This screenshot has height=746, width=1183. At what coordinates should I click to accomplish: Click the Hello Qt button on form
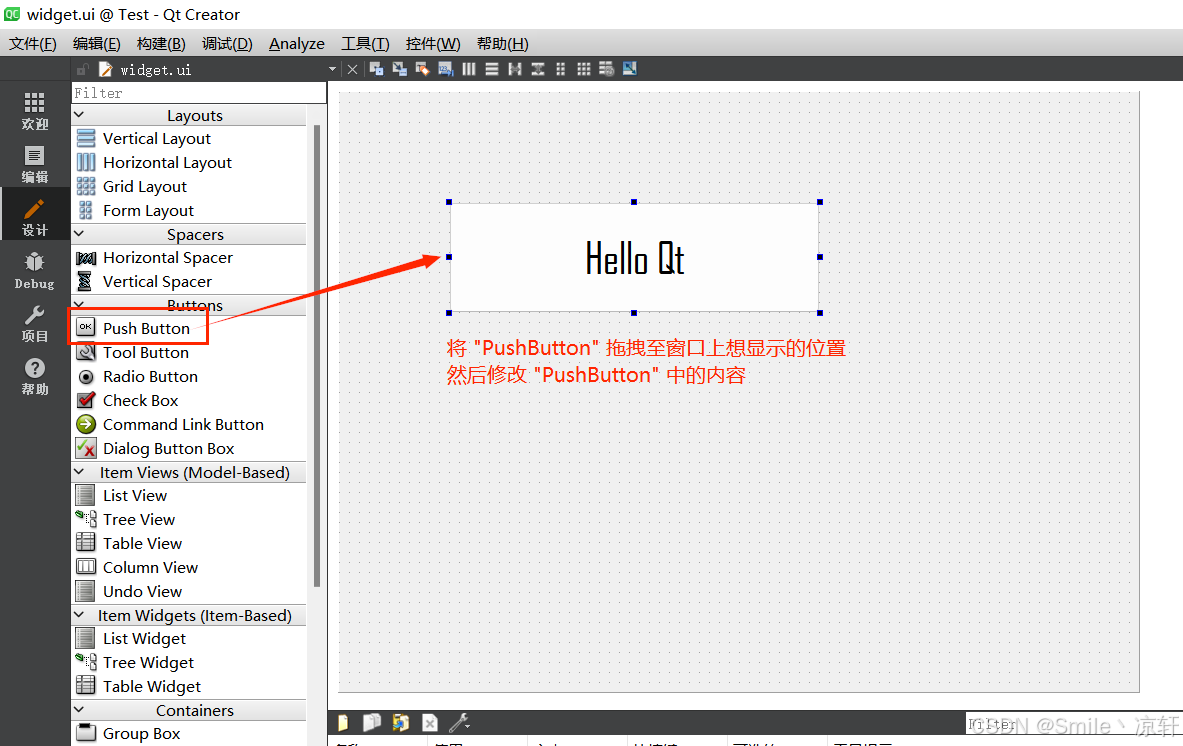point(635,257)
